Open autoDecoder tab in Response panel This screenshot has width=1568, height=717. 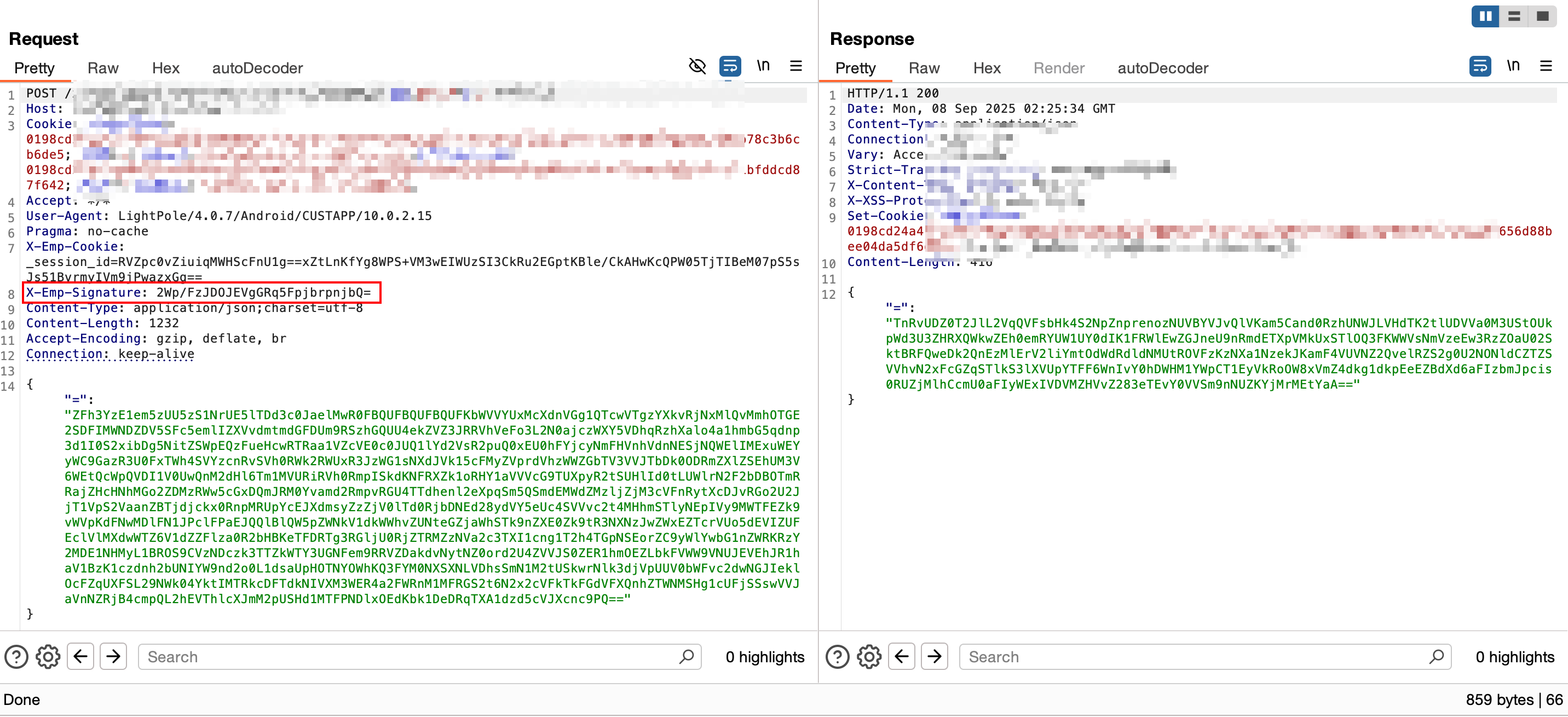1163,68
